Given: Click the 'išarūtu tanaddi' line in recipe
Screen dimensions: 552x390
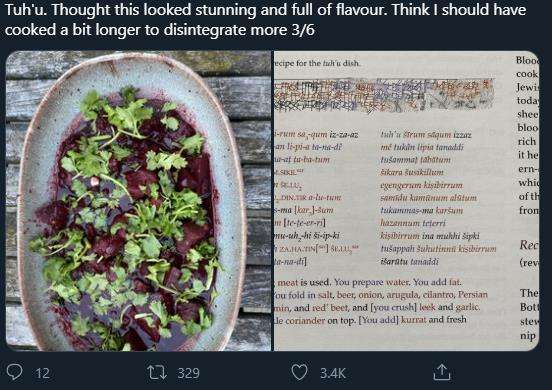Looking at the screenshot, I should 409,262.
